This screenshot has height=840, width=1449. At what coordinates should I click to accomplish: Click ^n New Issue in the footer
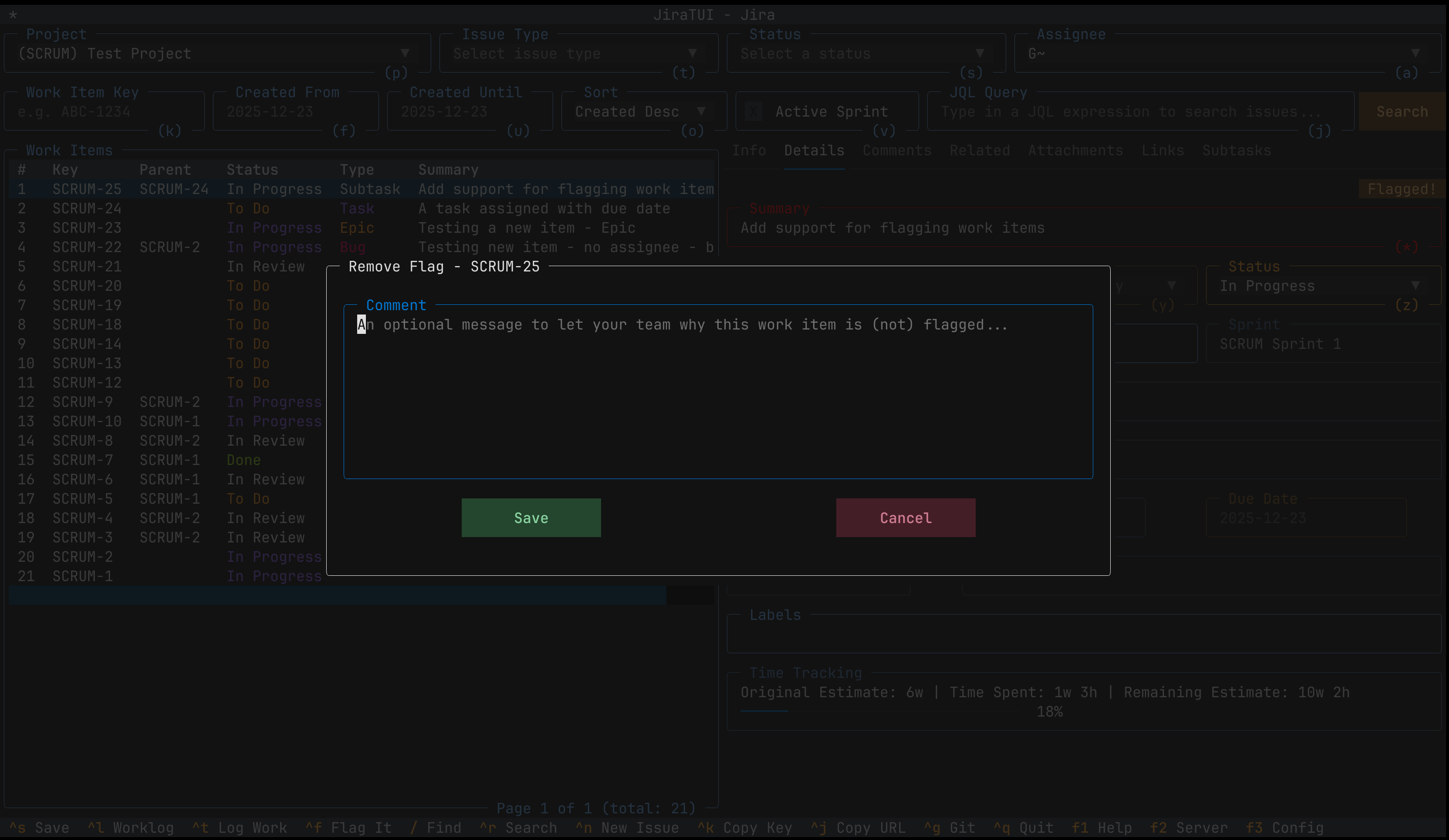627,828
